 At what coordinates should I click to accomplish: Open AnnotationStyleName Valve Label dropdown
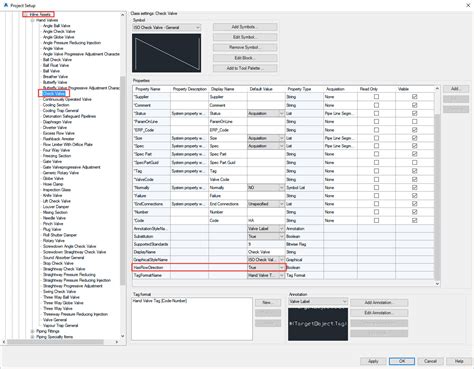pyautogui.click(x=266, y=229)
